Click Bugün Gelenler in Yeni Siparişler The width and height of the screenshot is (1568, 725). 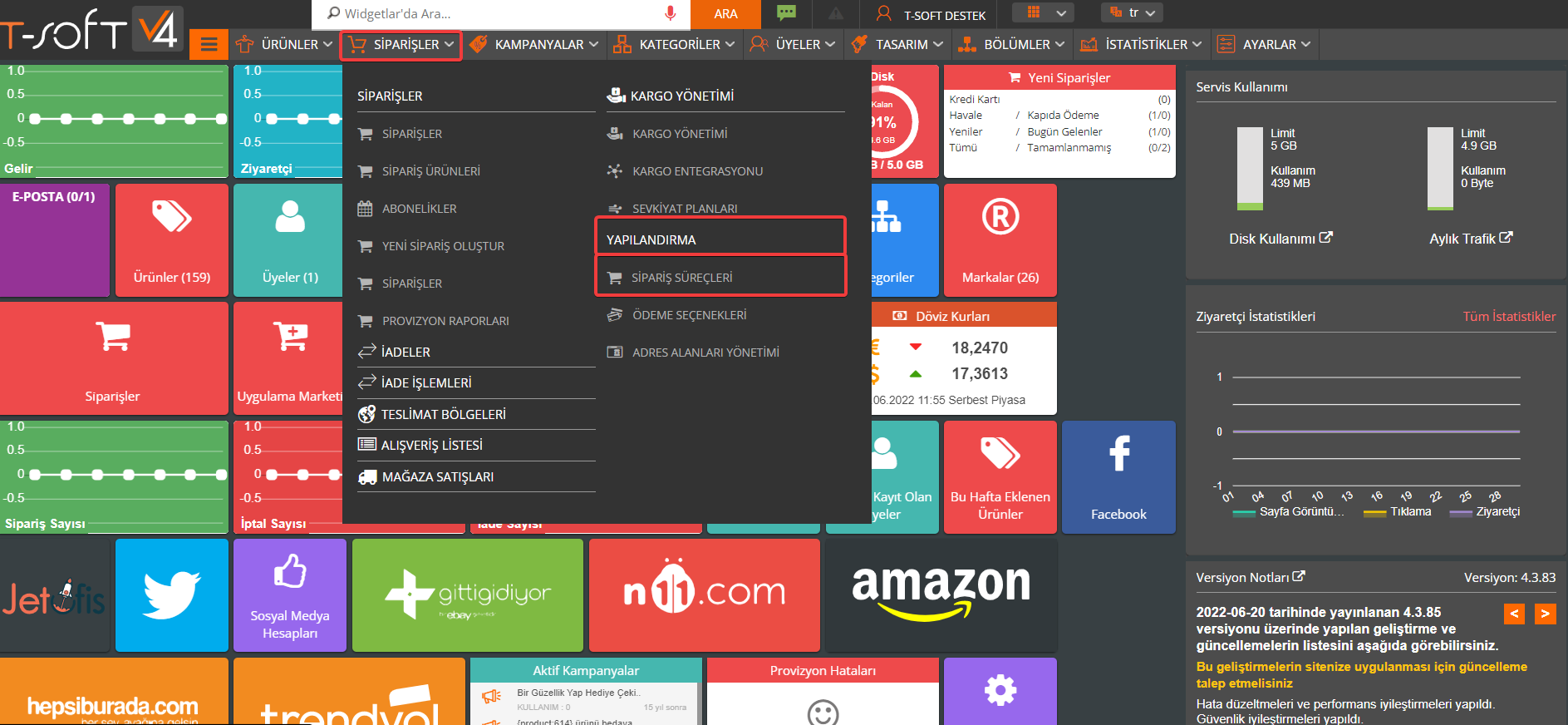tap(1064, 132)
